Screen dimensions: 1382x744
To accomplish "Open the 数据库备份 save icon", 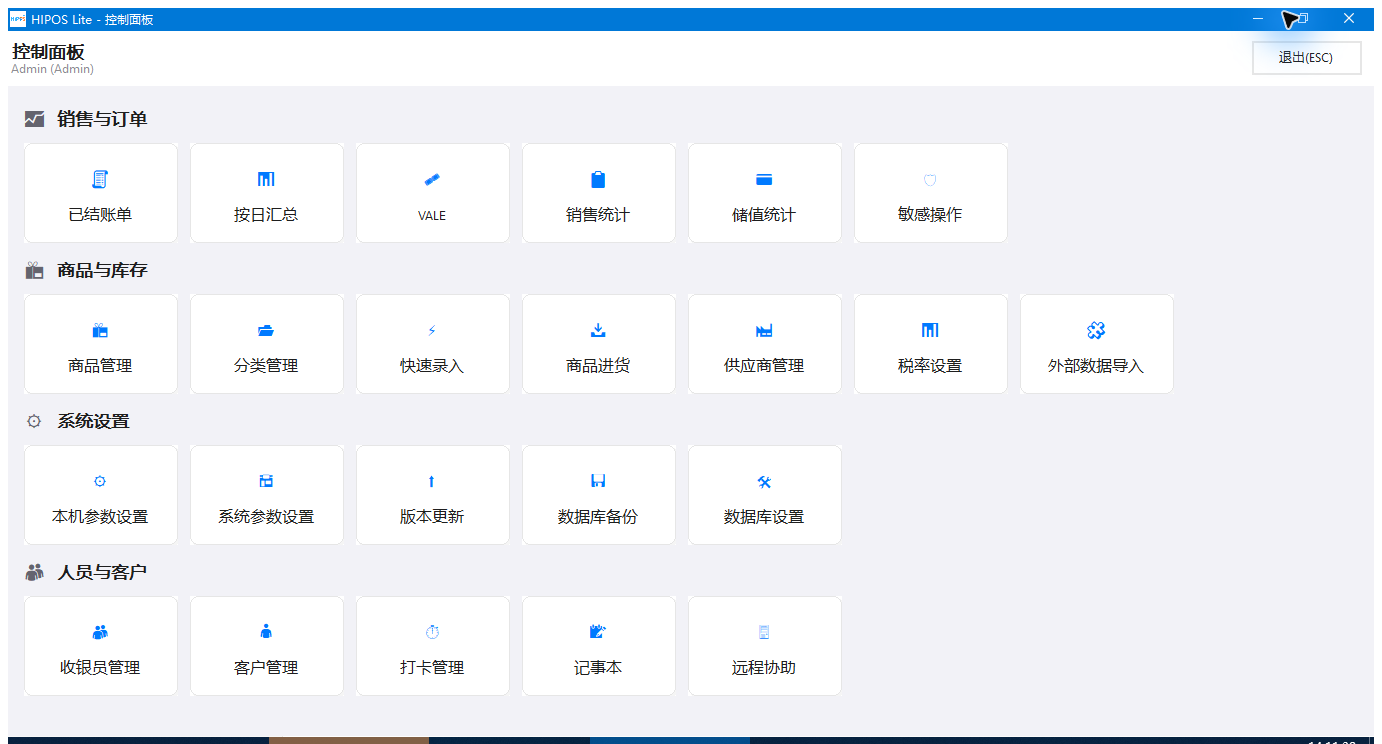I will [598, 482].
